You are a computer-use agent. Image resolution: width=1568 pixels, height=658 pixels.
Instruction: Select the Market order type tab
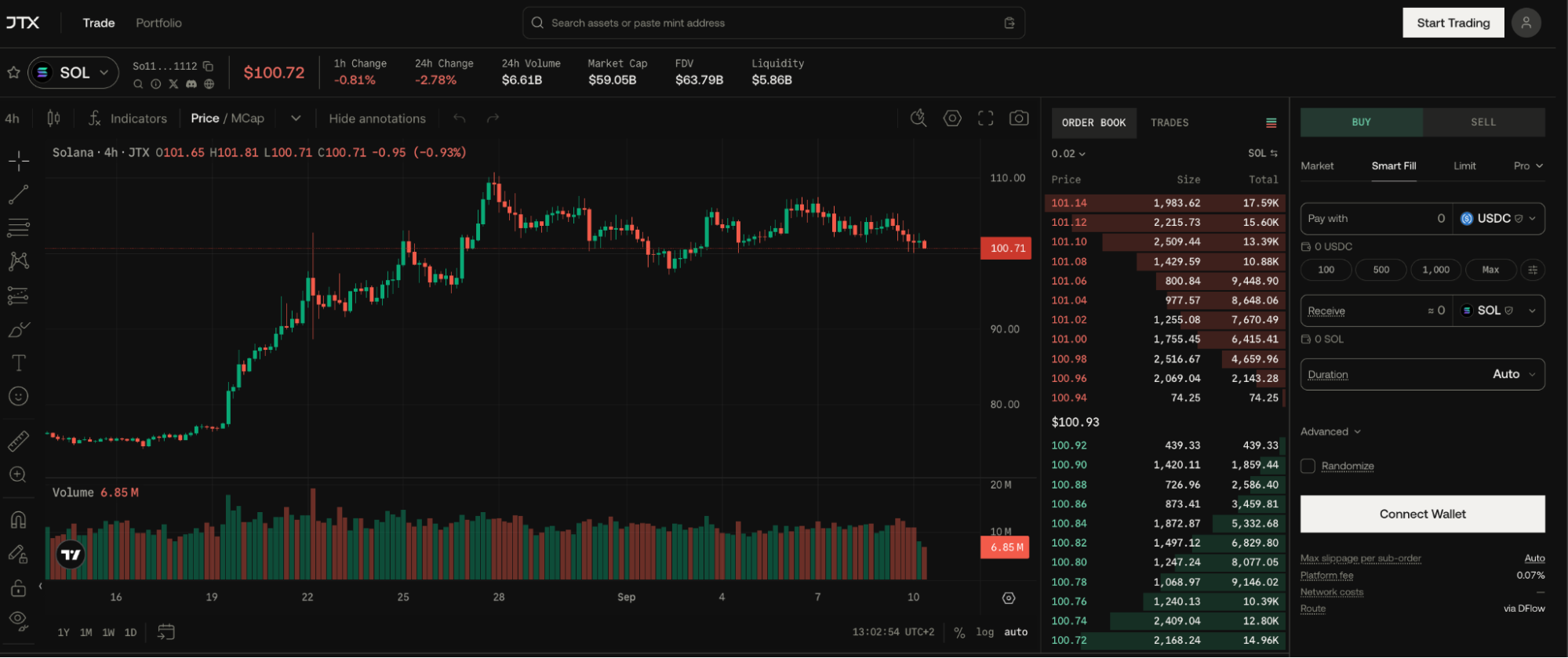pyautogui.click(x=1317, y=166)
